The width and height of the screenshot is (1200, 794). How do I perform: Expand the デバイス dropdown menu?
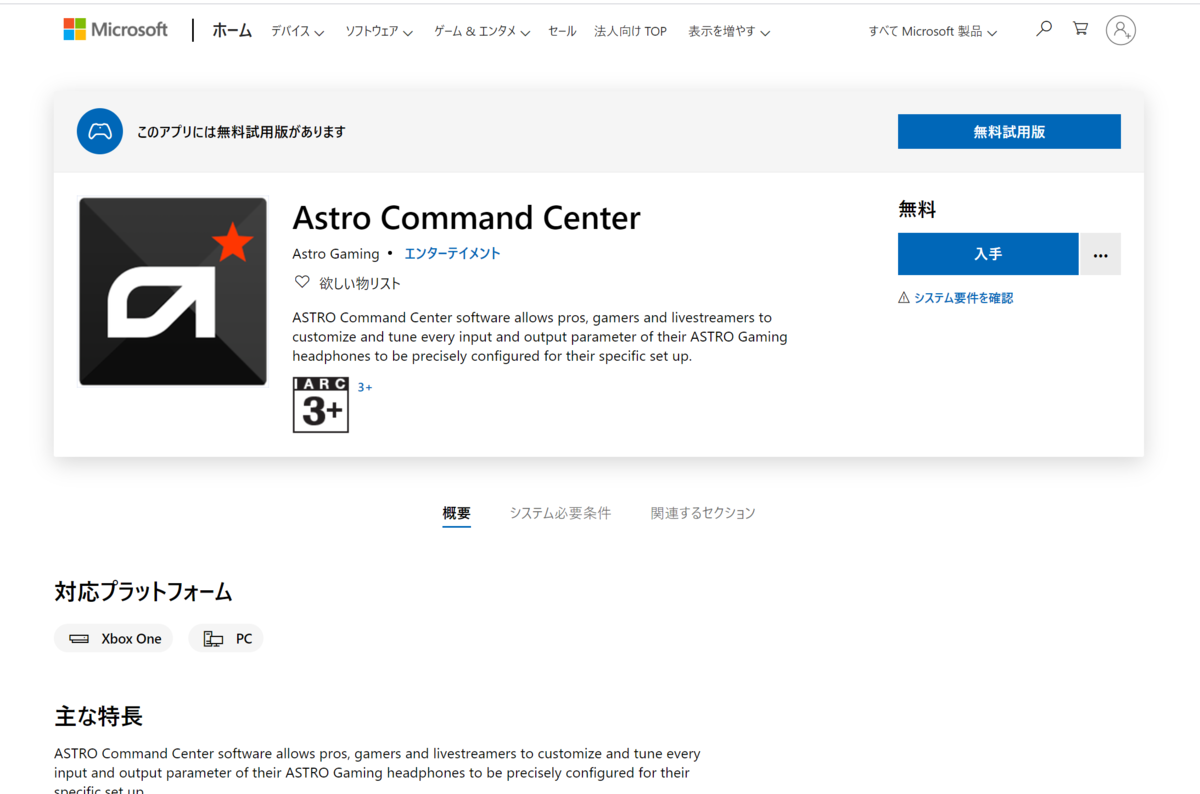(x=297, y=32)
